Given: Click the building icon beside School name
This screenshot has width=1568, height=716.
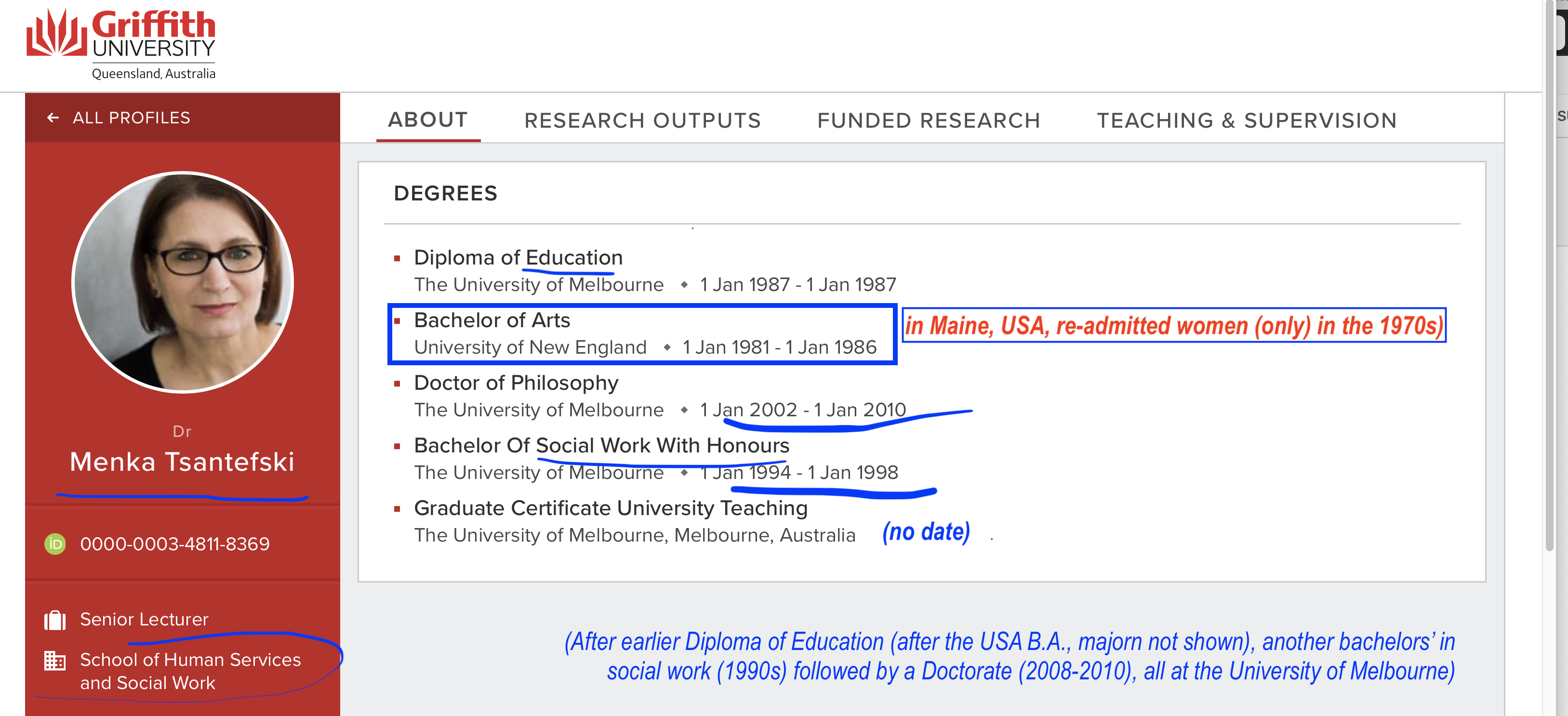Looking at the screenshot, I should click(x=55, y=661).
